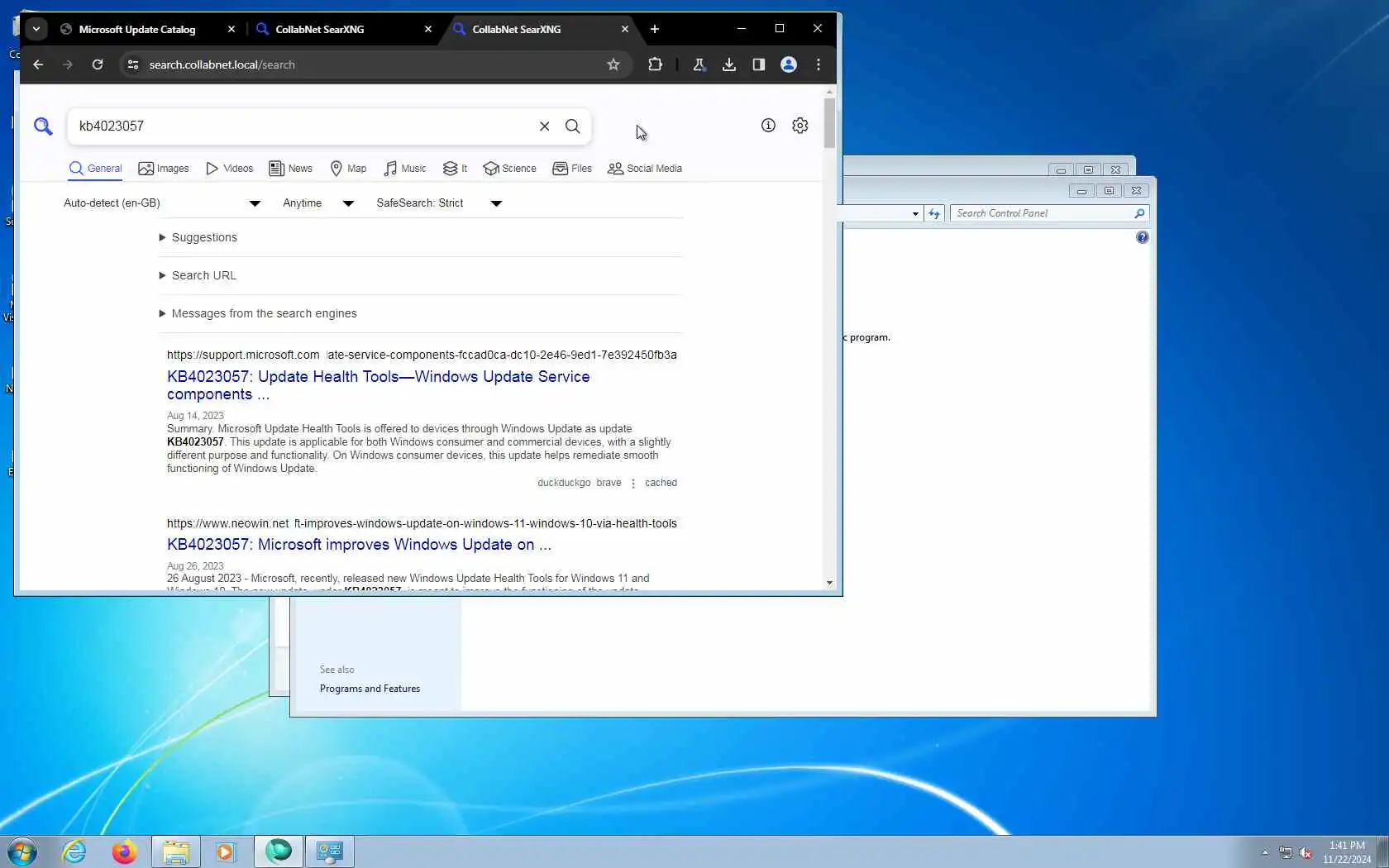Viewport: 1389px width, 868px height.
Task: Open the browser Extensions puzzle icon
Action: click(655, 64)
